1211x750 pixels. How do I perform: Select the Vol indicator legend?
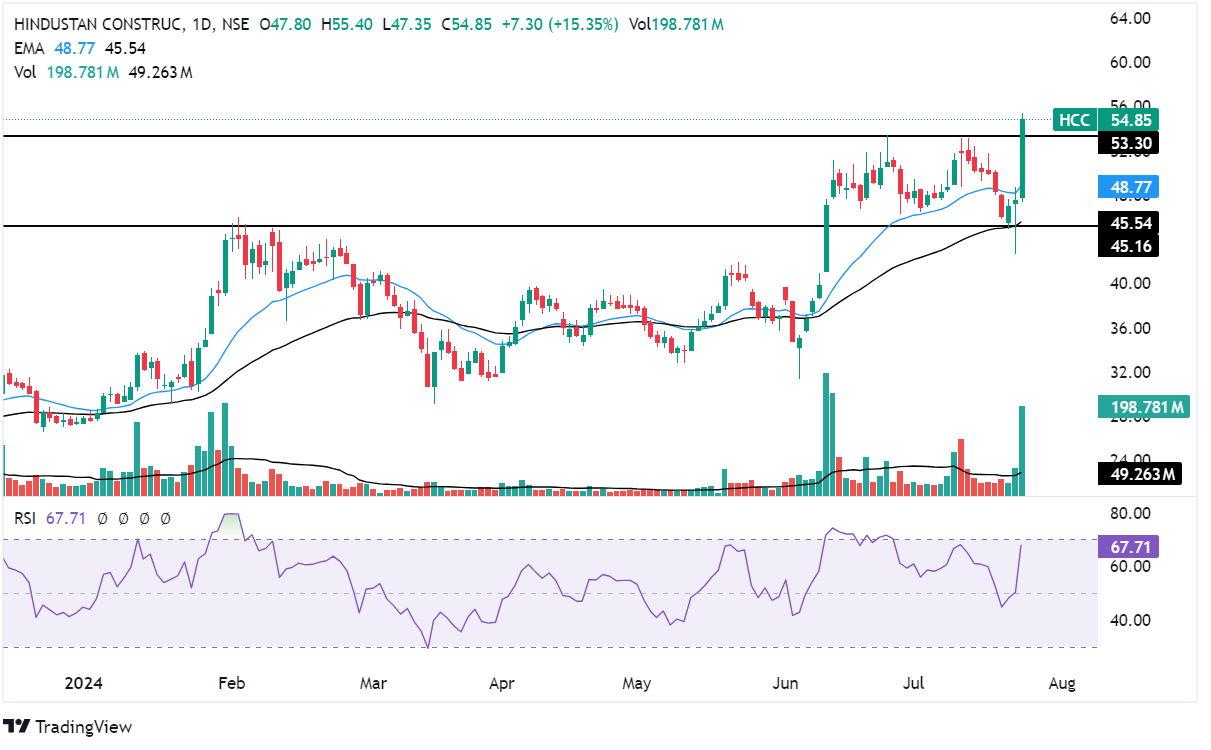pyautogui.click(x=26, y=72)
